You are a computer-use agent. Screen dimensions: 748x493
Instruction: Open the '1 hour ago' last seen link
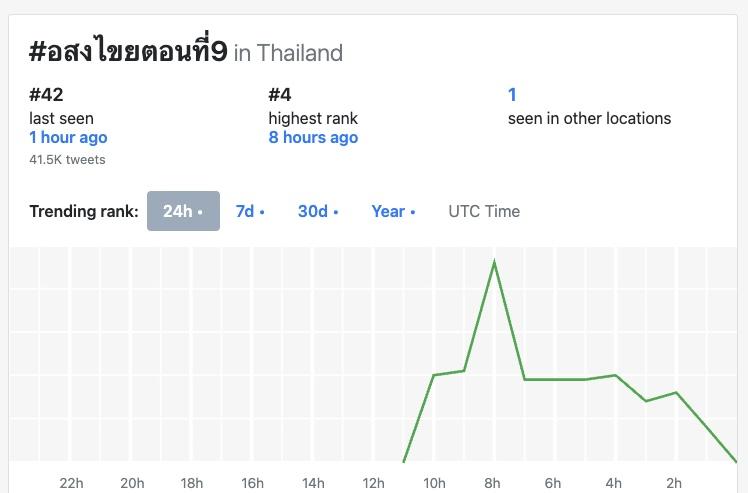[68, 138]
